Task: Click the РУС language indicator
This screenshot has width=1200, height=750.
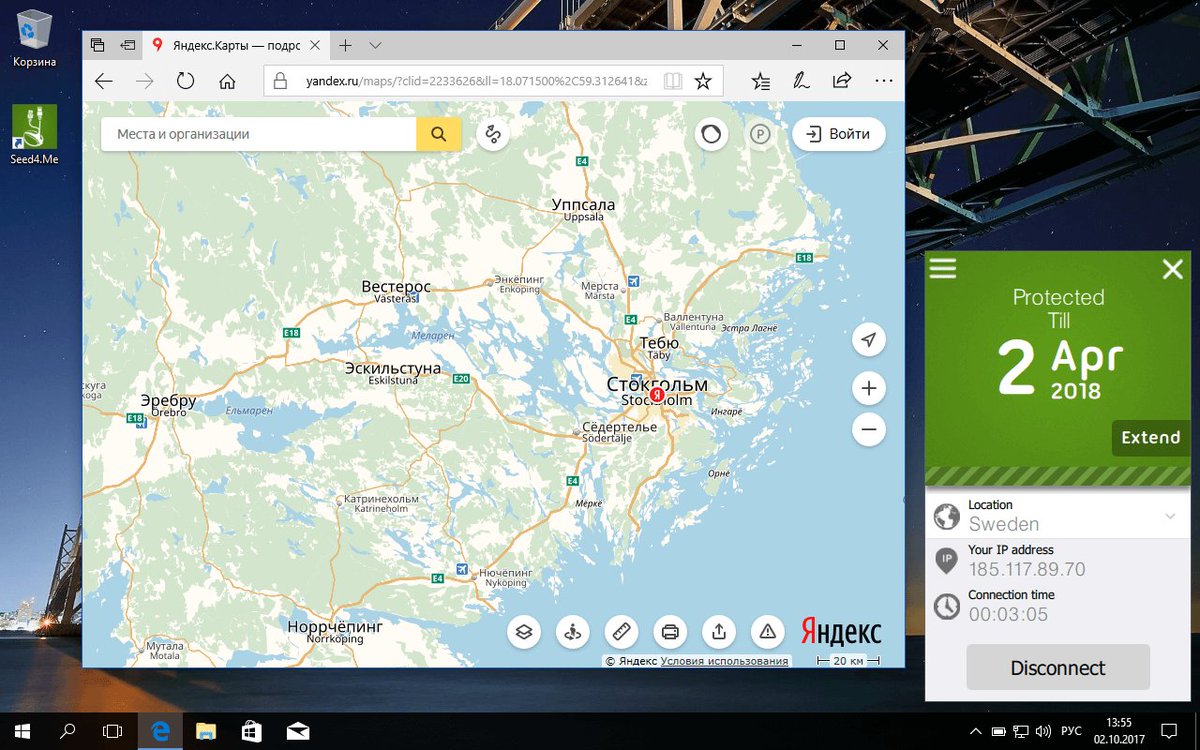Action: (x=1071, y=731)
